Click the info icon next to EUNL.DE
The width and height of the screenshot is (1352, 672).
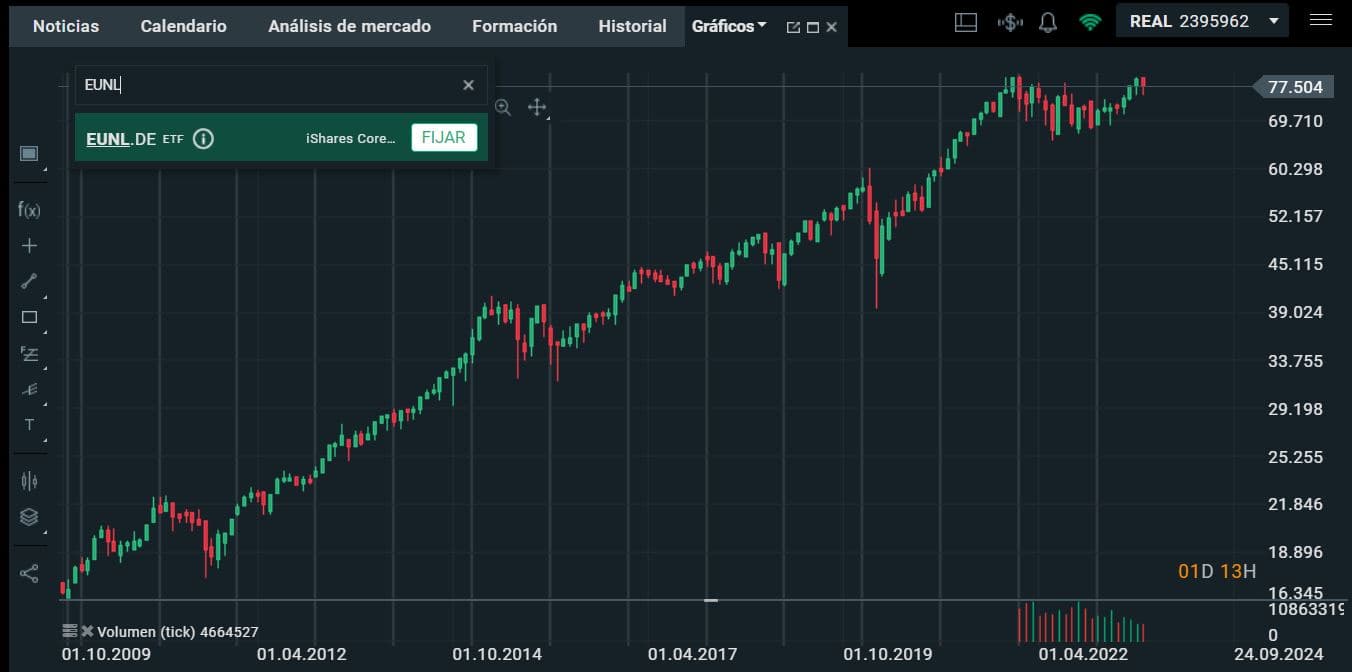coord(203,139)
